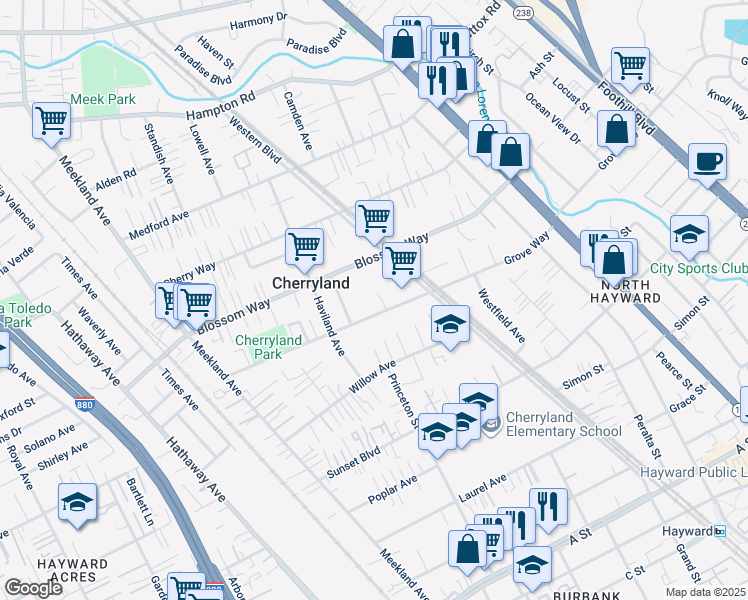Click the front school marker near Princeton St

[x=437, y=433]
